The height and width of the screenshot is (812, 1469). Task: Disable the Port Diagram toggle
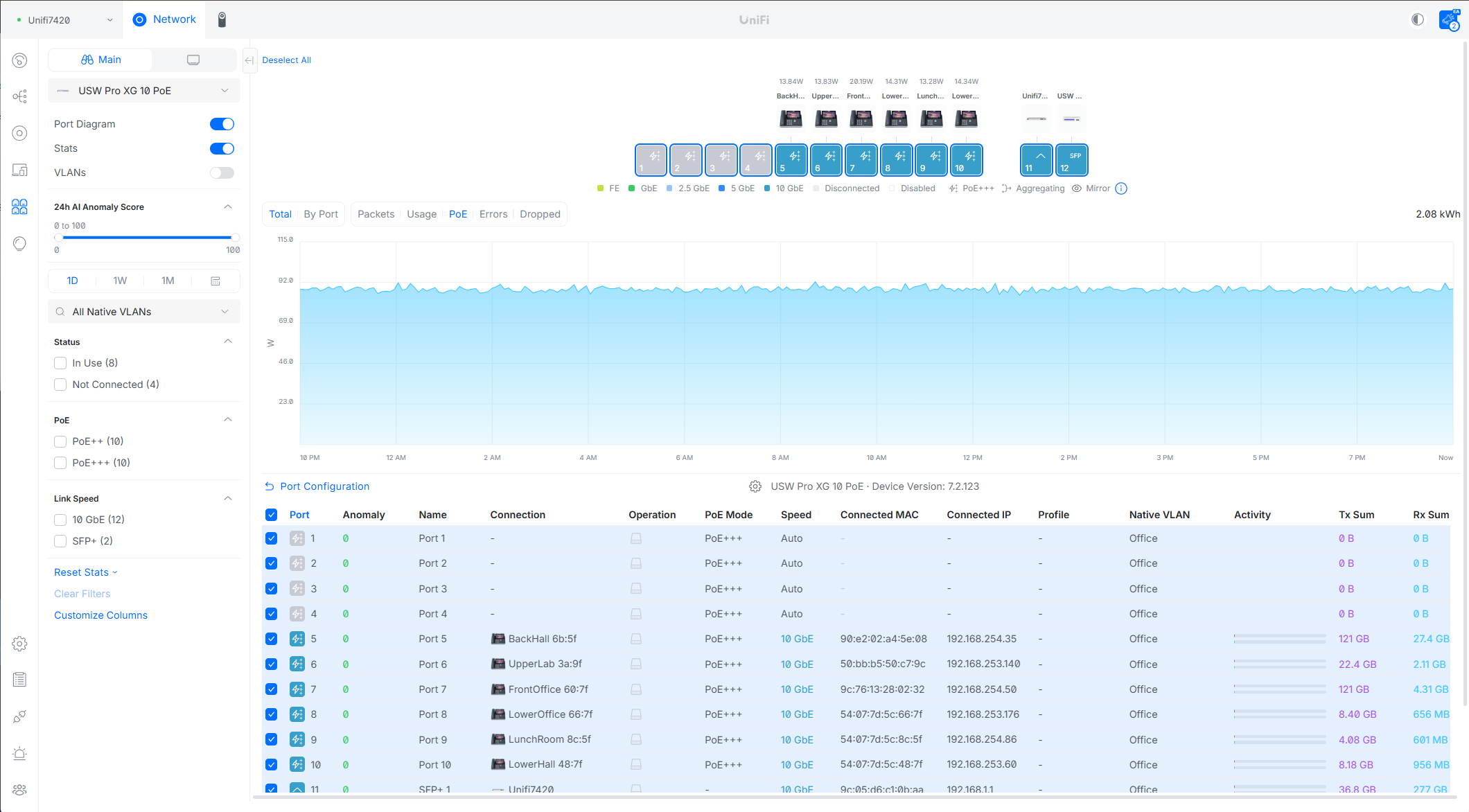(222, 124)
